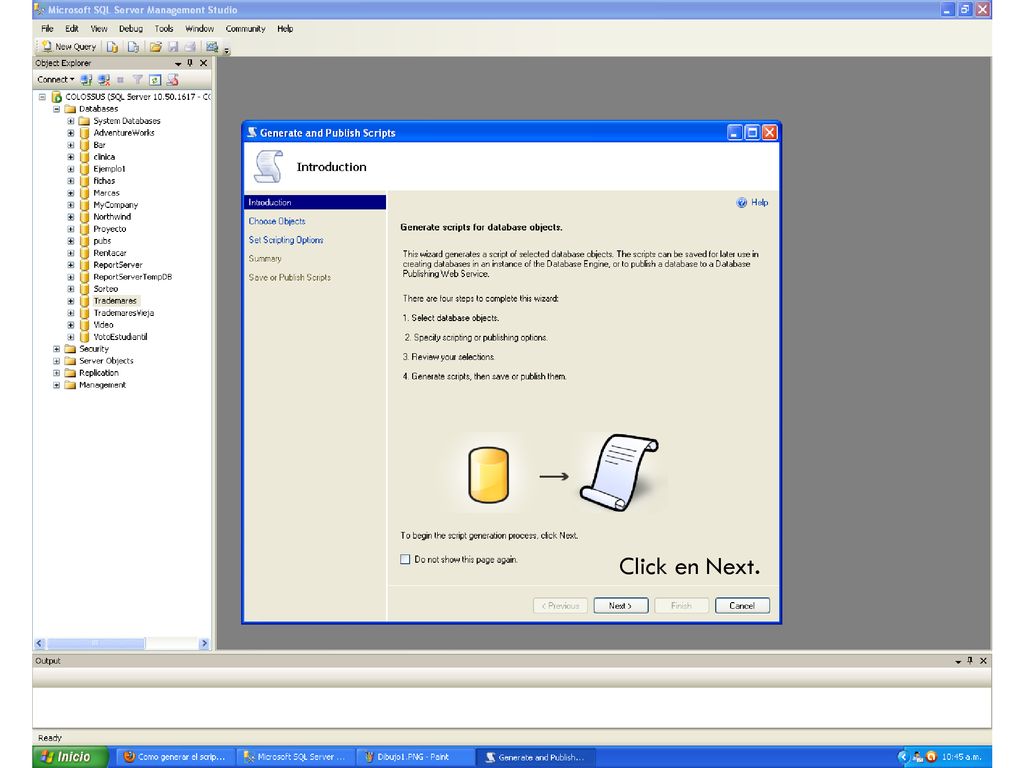The height and width of the screenshot is (768, 1024).
Task: Expand the AdventureWorks database node
Action: 71,133
